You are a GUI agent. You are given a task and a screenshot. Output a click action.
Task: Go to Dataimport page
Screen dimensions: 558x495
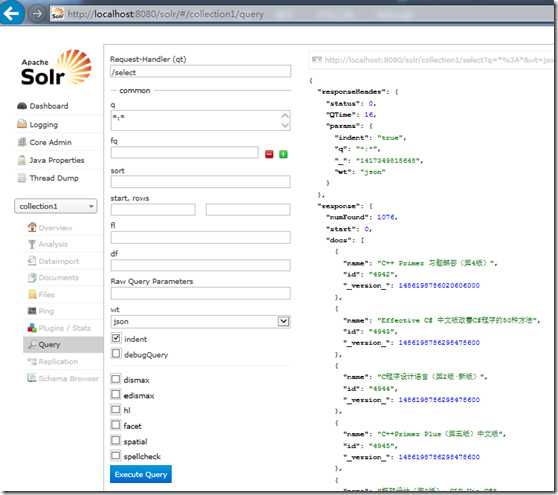(x=59, y=261)
